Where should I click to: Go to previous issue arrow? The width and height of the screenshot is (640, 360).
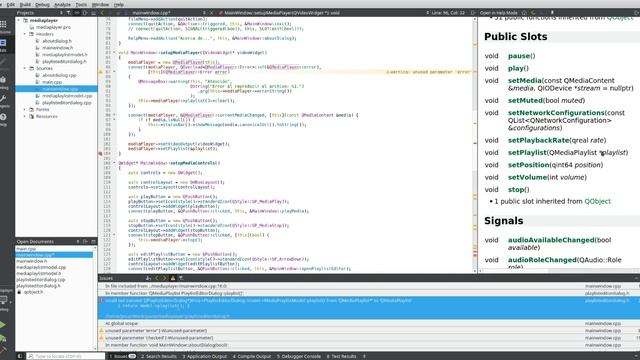click(x=157, y=278)
